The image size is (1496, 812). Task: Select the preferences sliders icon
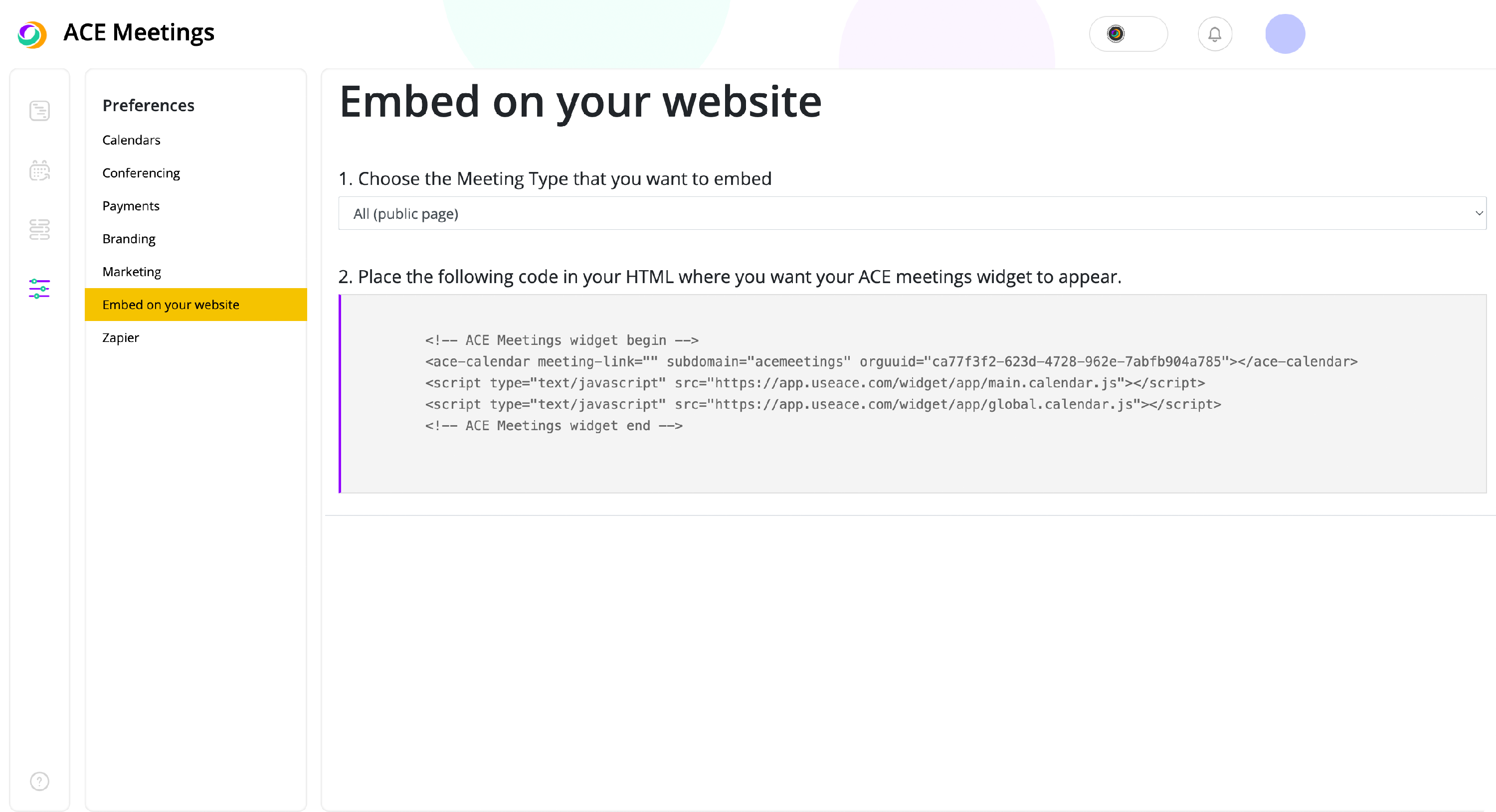point(39,289)
